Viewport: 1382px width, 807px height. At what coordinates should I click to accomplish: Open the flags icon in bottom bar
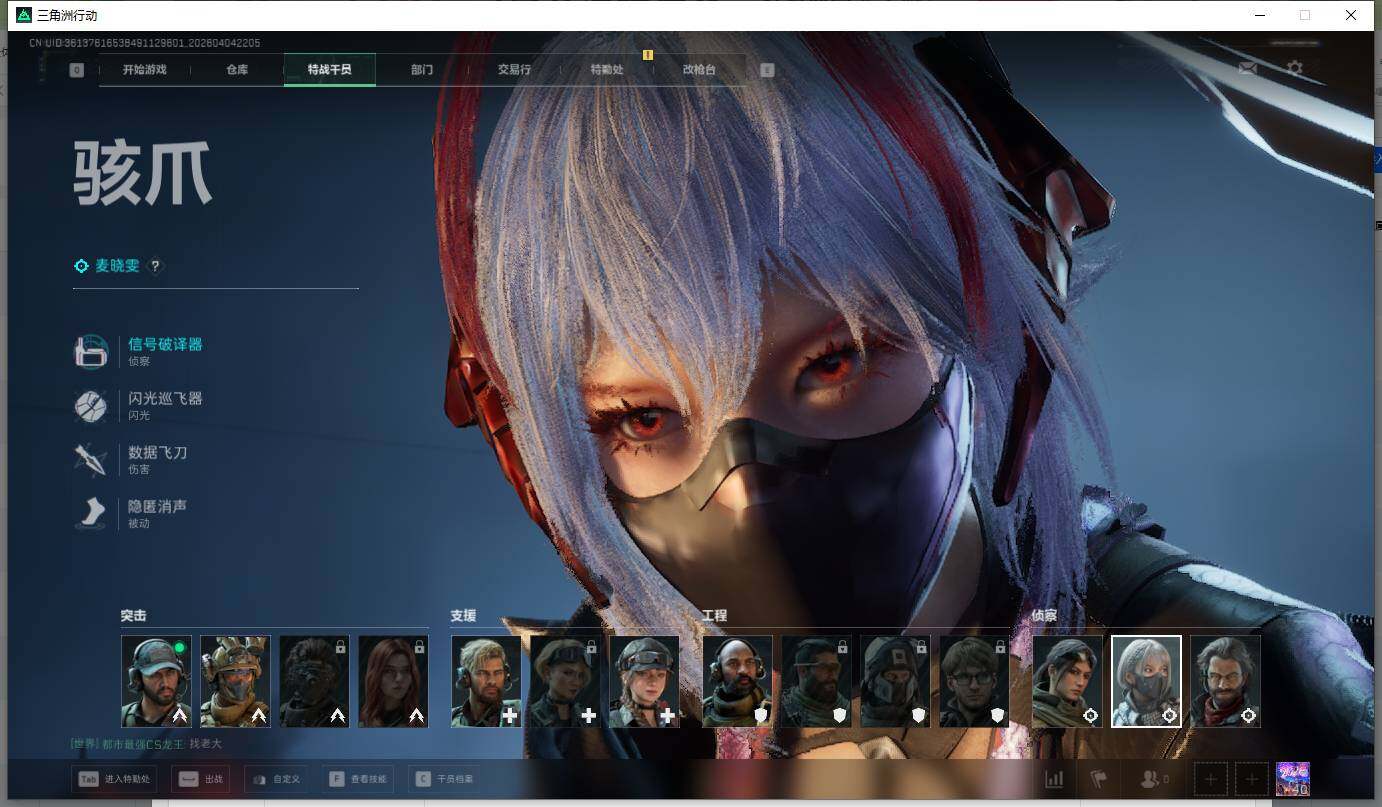point(1099,779)
